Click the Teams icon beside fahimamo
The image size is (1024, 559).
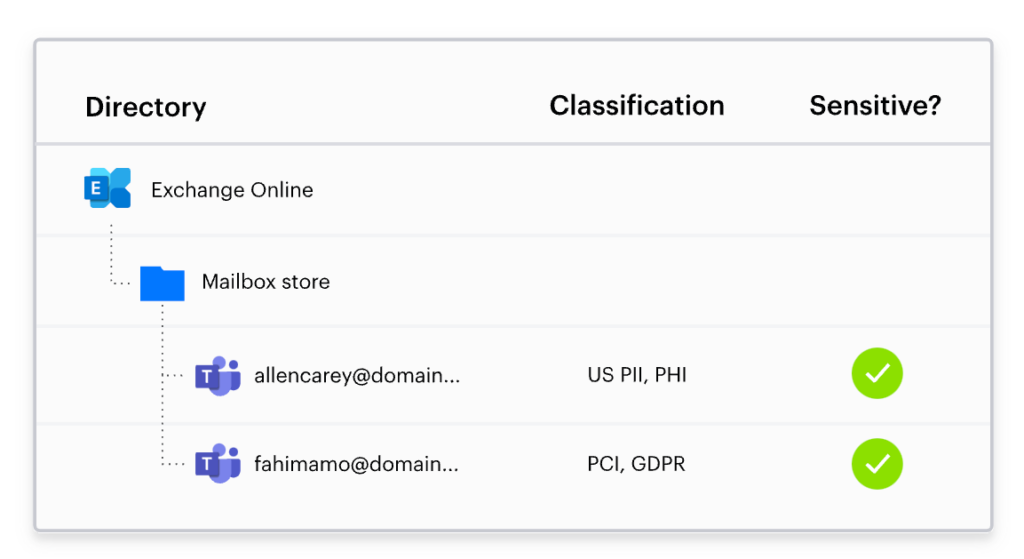tap(218, 464)
